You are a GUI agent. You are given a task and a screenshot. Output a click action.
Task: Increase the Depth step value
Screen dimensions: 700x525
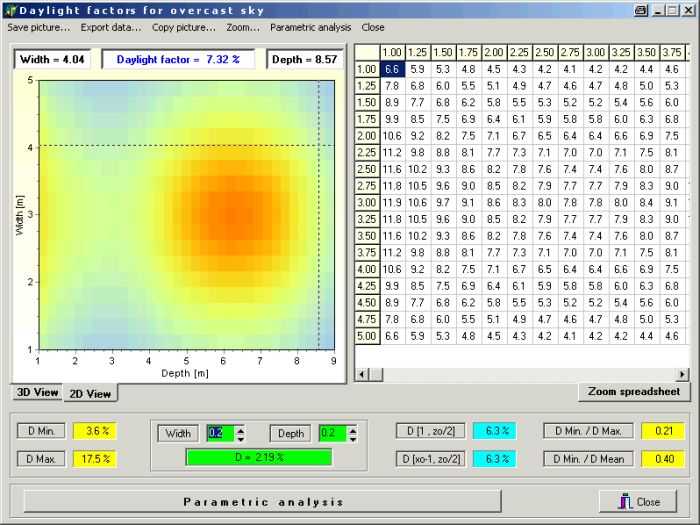coord(353,430)
